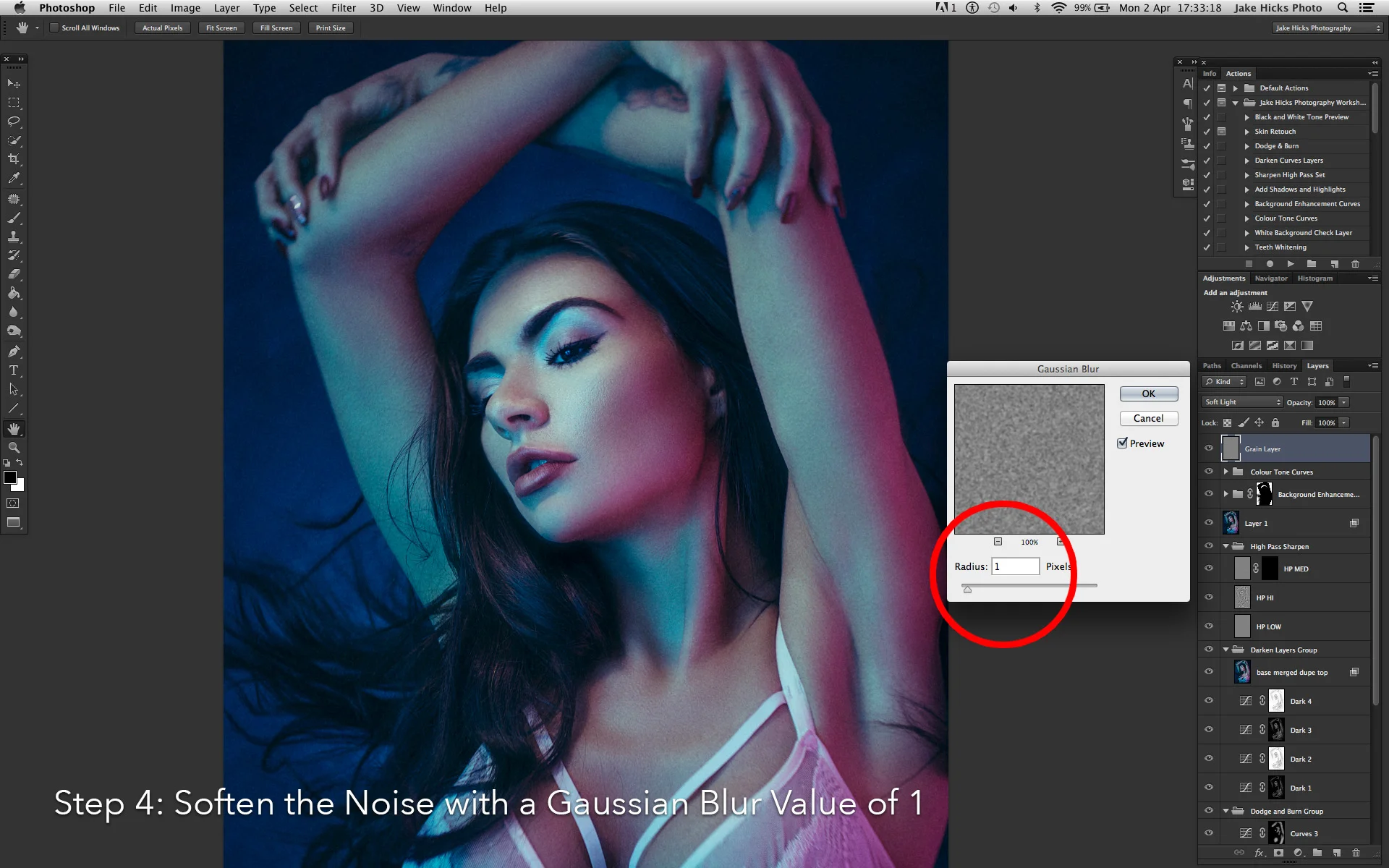Image resolution: width=1389 pixels, height=868 pixels.
Task: Hide the Colour Tone Curves group
Action: 1209,472
